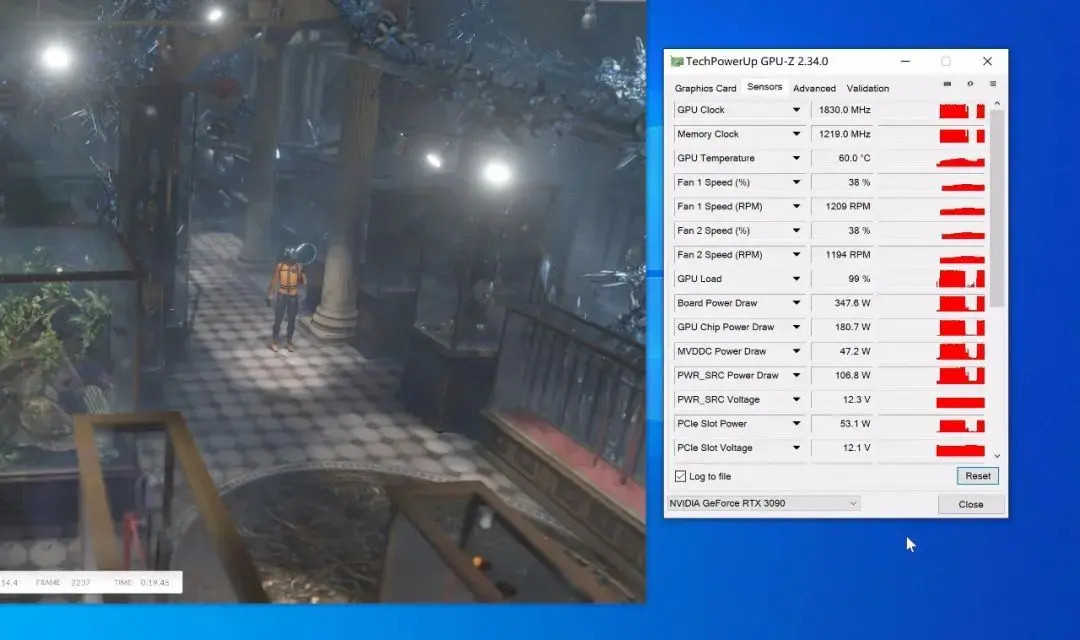Open the Fan 2 Speed (%) dropdown
The height and width of the screenshot is (640, 1080).
coord(796,230)
